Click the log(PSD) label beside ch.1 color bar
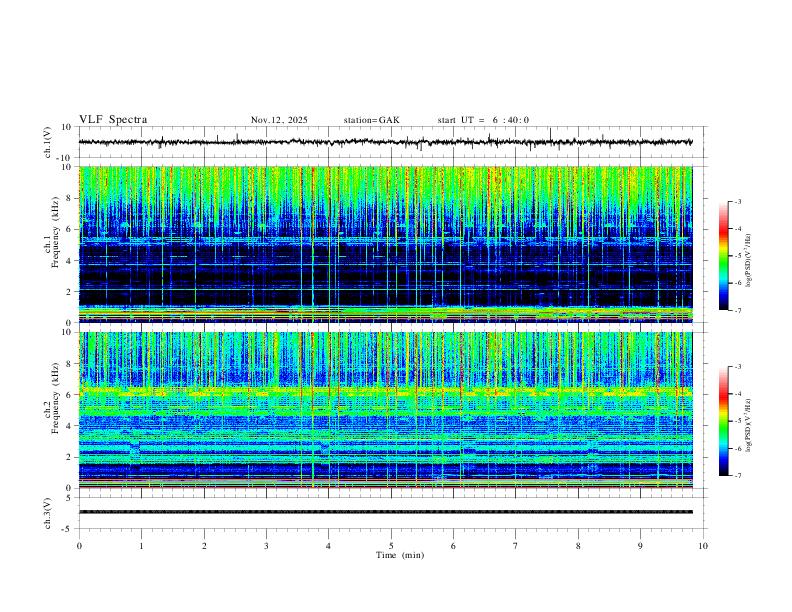 (749, 261)
